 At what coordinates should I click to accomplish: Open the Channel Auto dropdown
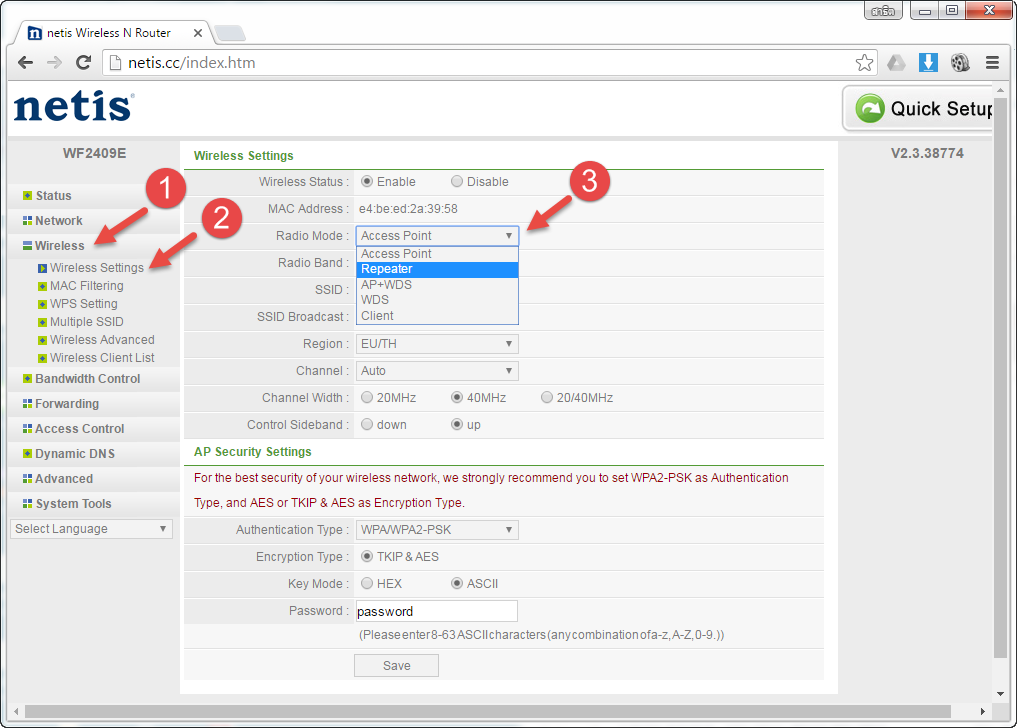click(x=437, y=371)
